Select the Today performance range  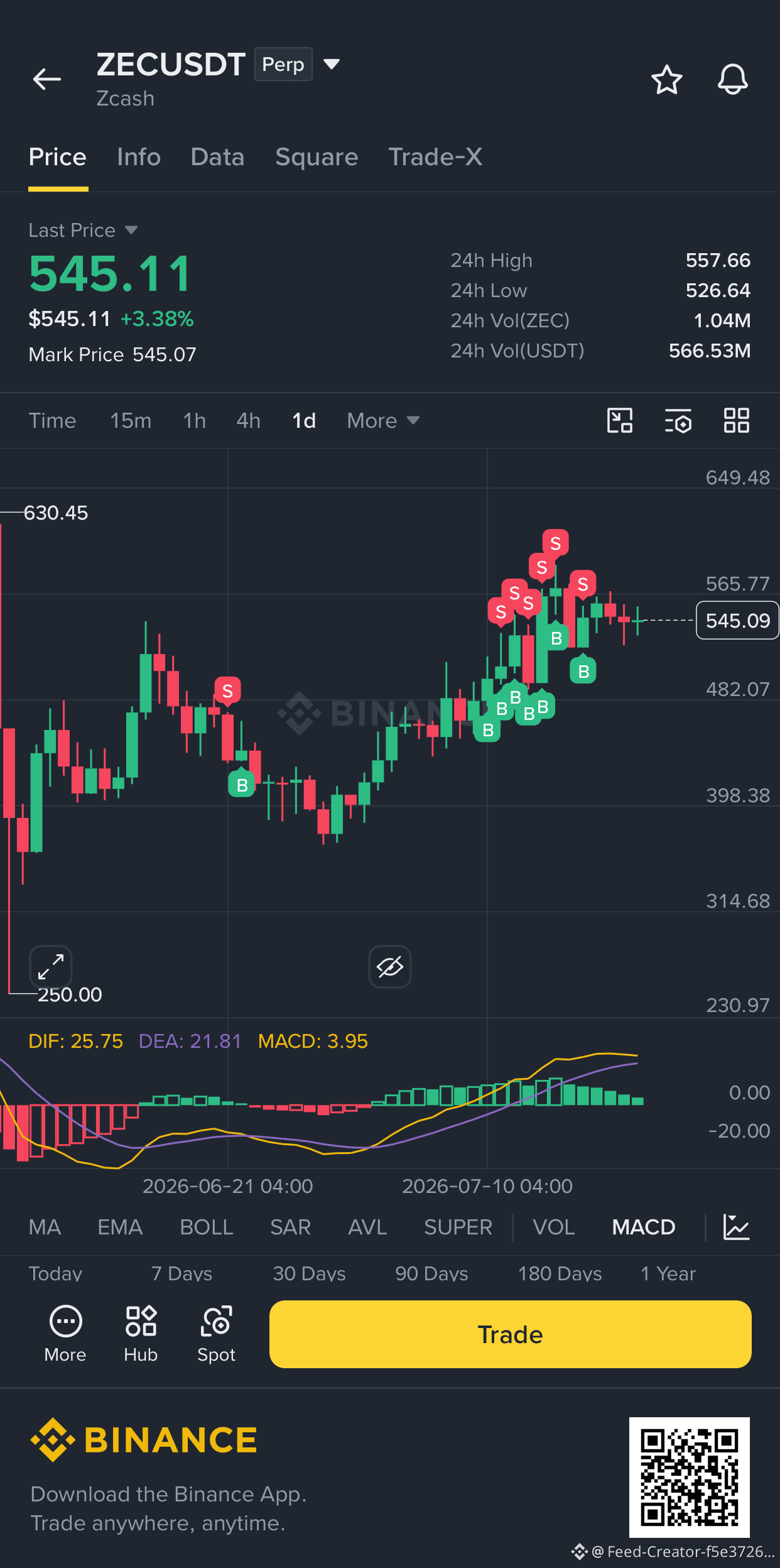tap(55, 1273)
